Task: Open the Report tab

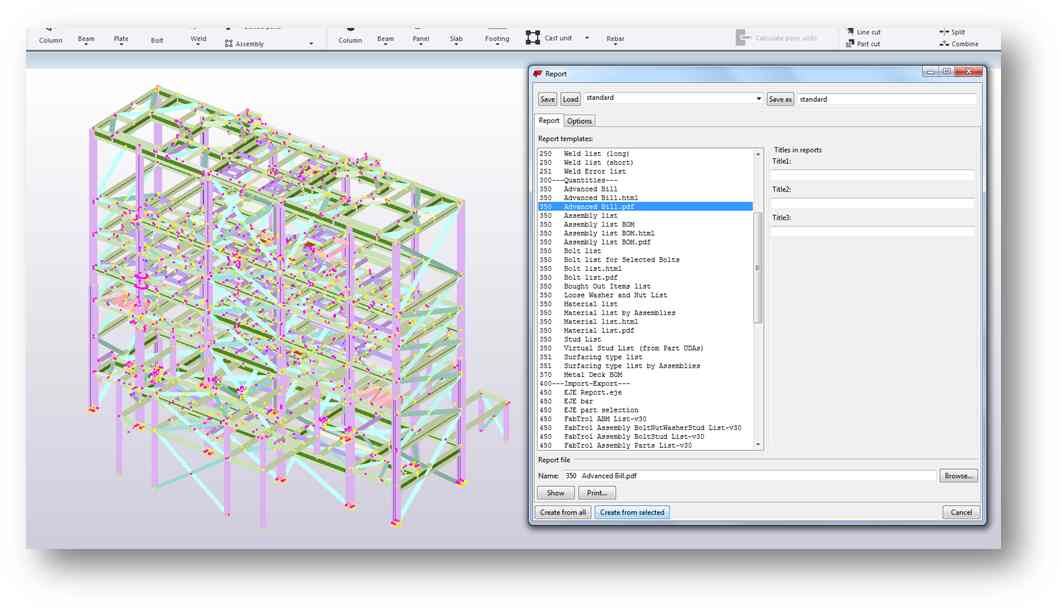Action: [549, 121]
